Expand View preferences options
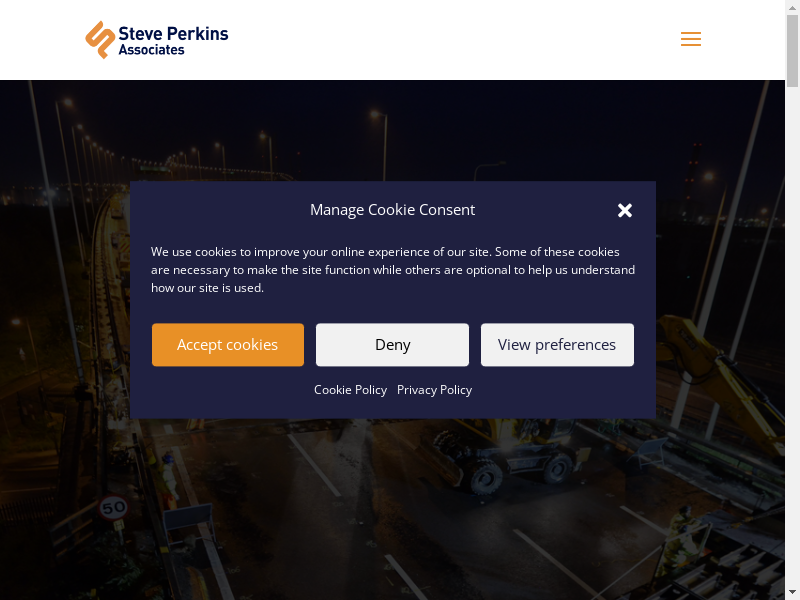This screenshot has height=600, width=800. [557, 344]
